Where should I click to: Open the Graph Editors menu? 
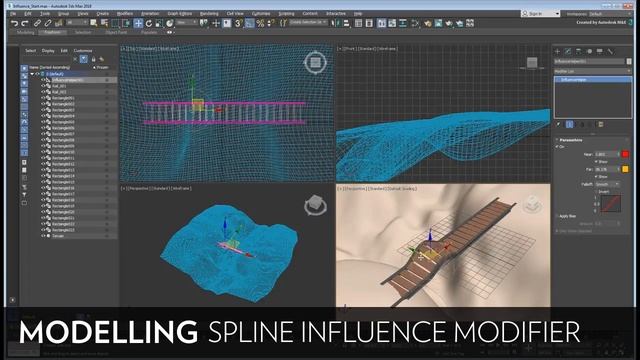coord(180,13)
